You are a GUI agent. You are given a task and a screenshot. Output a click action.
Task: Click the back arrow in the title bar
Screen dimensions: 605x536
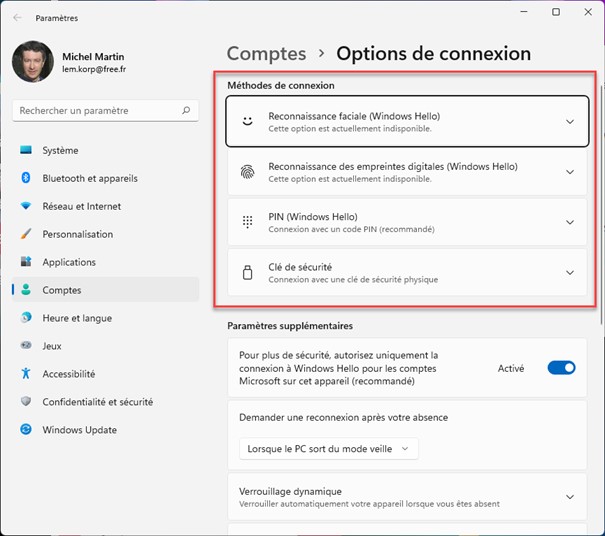(18, 17)
